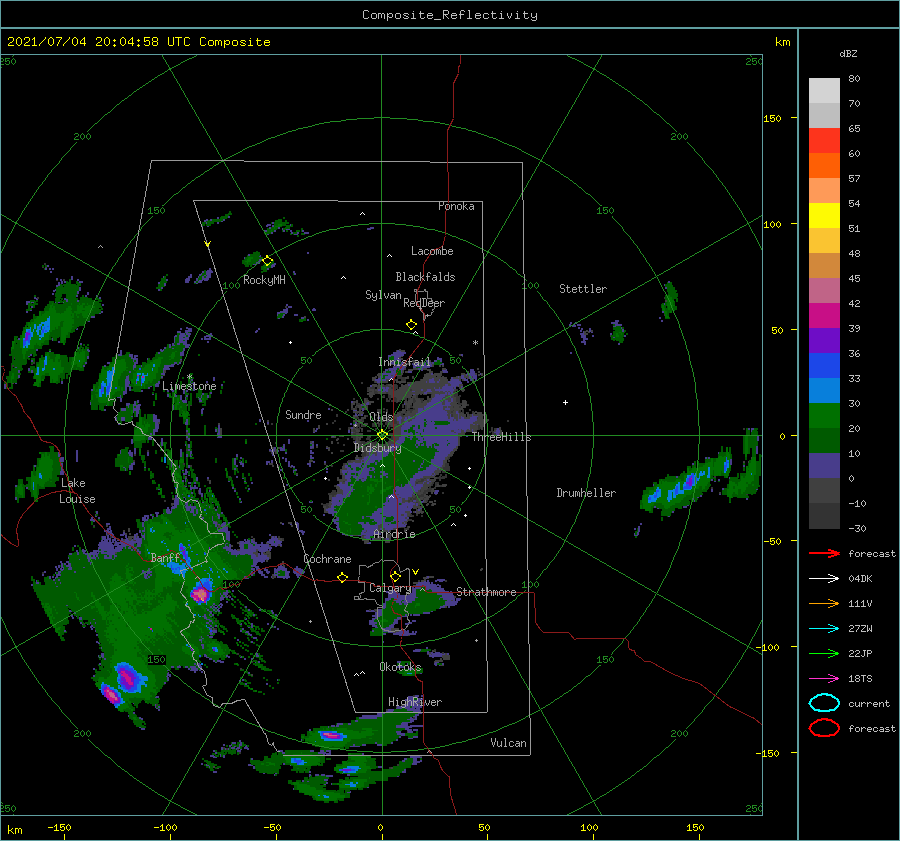The width and height of the screenshot is (900, 841).
Task: Click the light gray 80-70 dBZ swatch
Action: click(x=824, y=91)
